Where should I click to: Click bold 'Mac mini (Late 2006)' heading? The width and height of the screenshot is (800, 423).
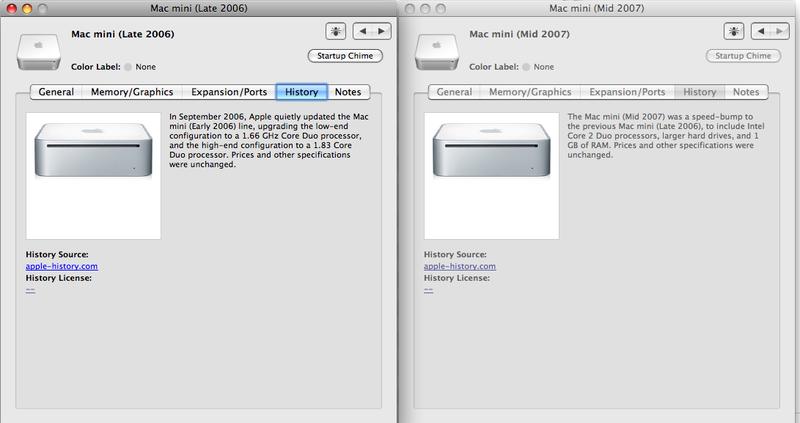[x=122, y=34]
